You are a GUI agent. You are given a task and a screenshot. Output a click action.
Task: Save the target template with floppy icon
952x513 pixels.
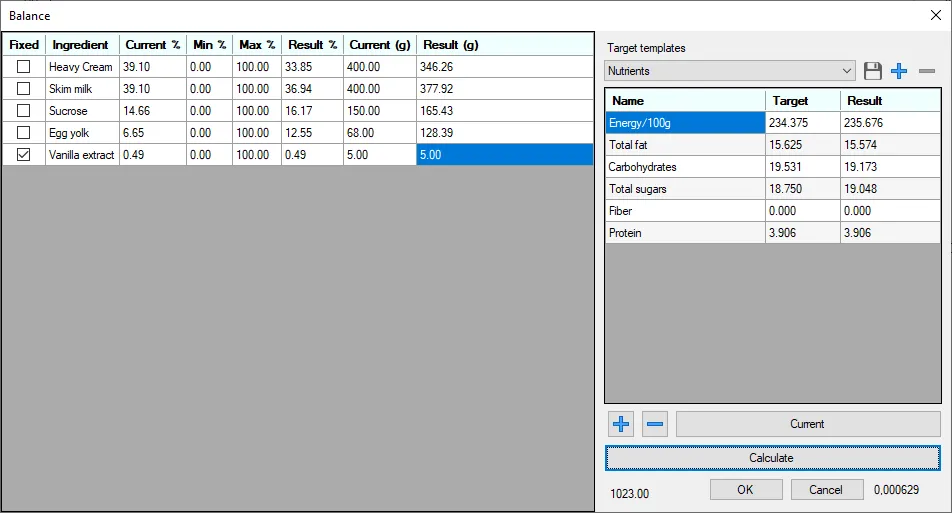(872, 71)
